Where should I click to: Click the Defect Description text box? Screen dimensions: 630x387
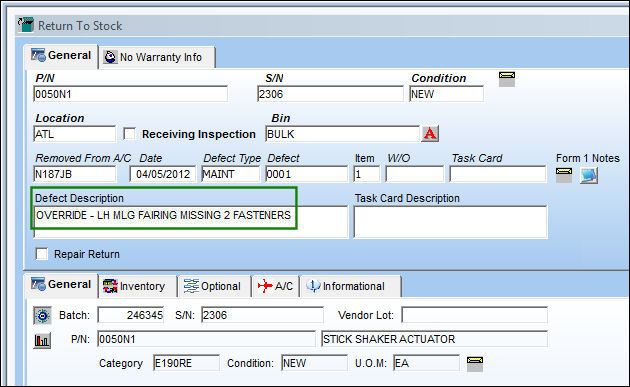pyautogui.click(x=191, y=222)
